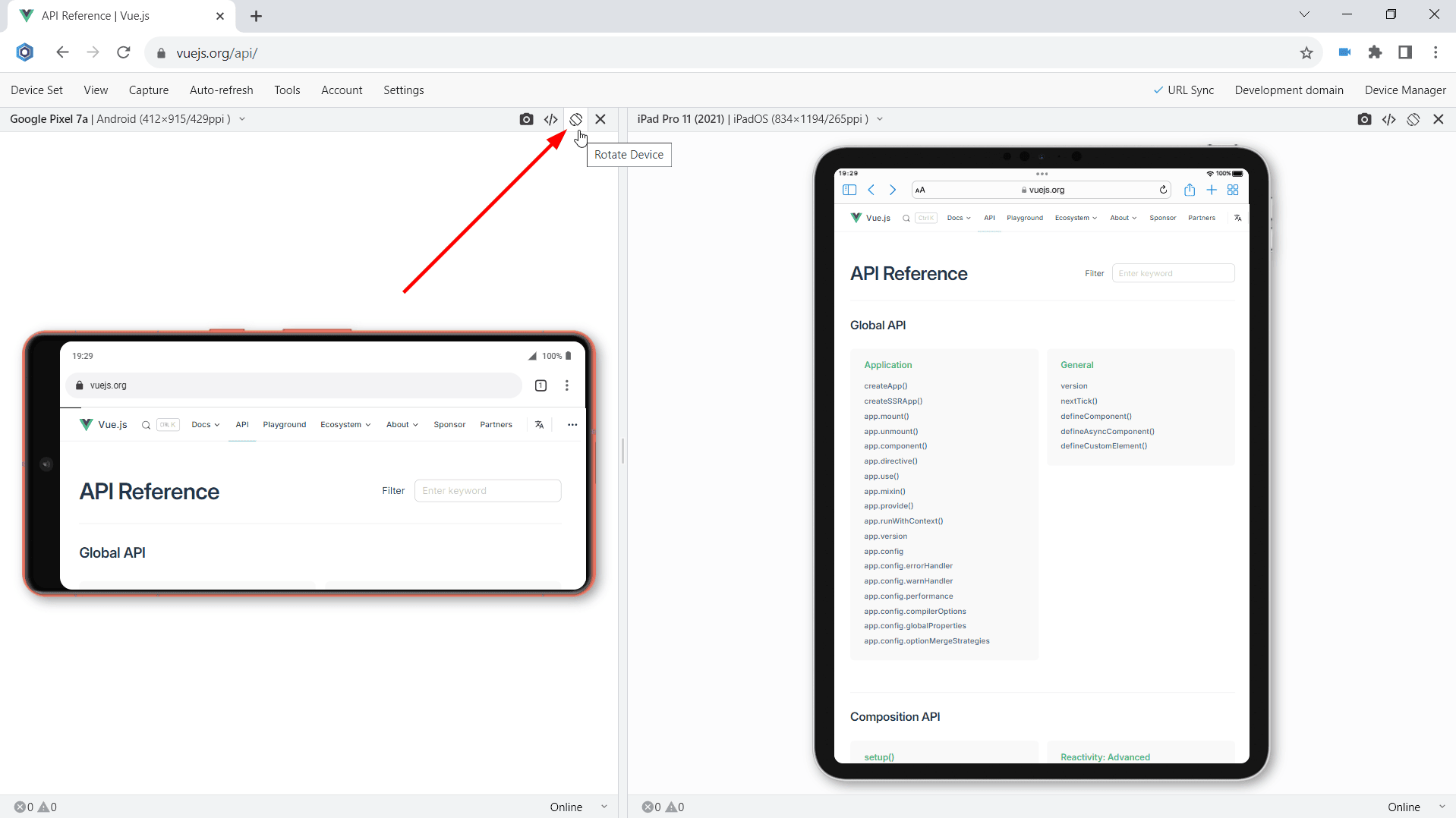Click the Filter keyword field on Pixel
This screenshot has width=1456, height=818.
487,491
